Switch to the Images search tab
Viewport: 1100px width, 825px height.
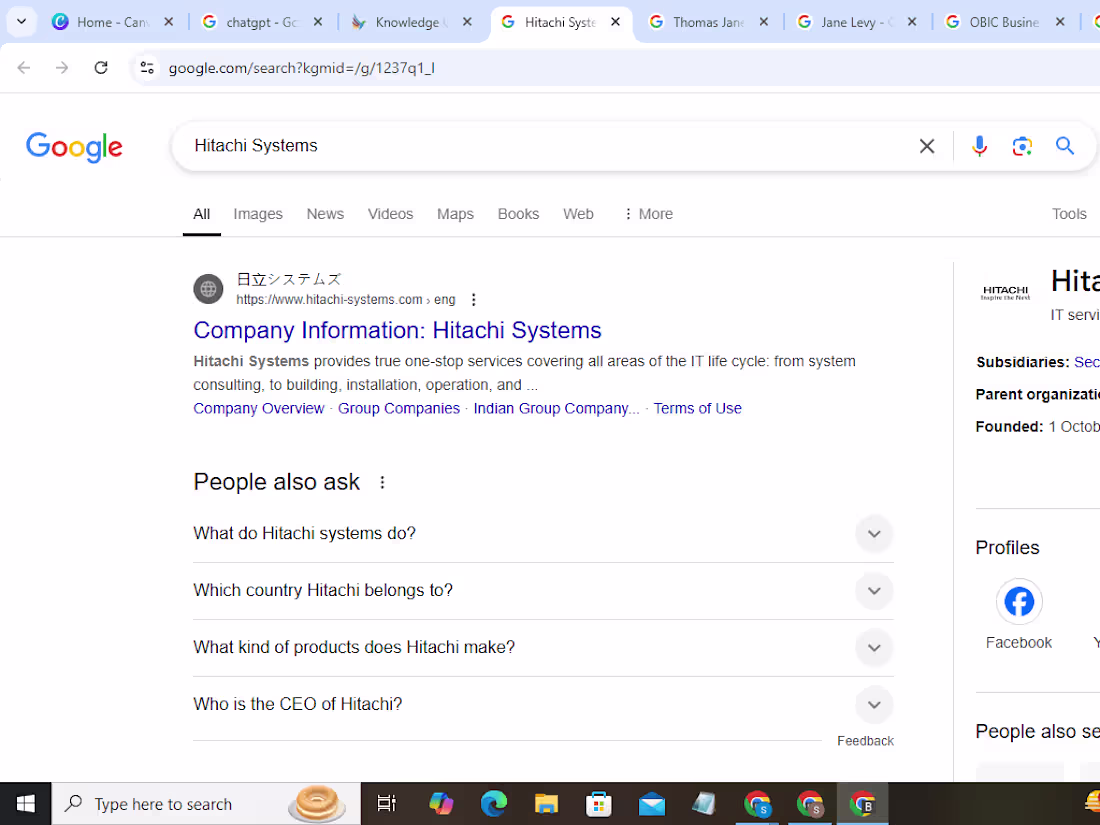[257, 213]
